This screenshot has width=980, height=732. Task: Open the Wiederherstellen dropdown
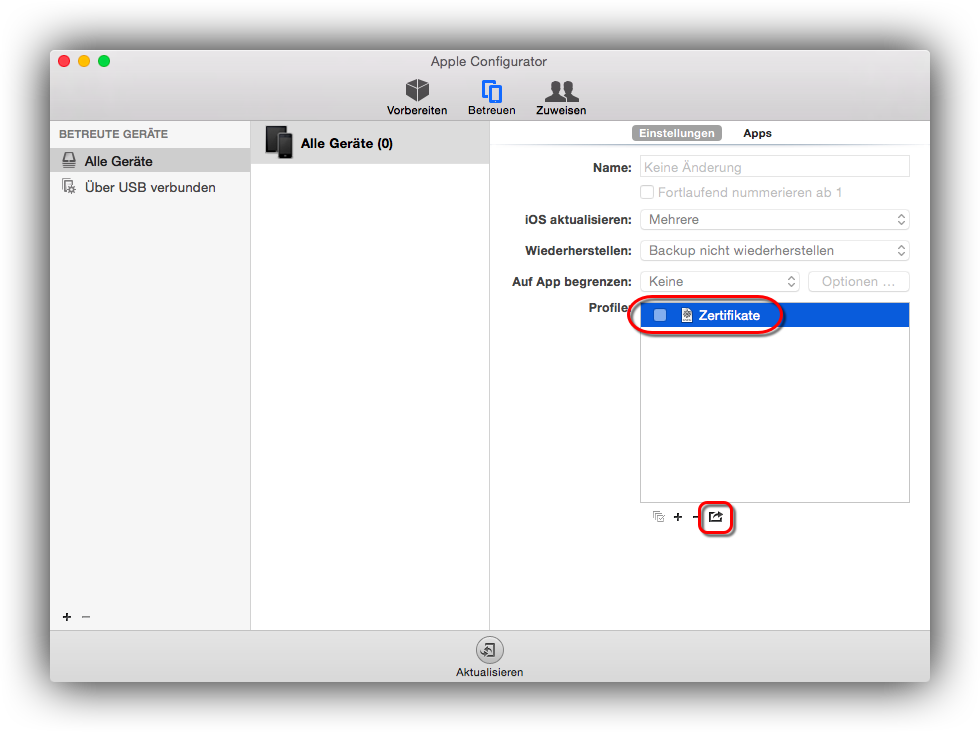point(774,251)
